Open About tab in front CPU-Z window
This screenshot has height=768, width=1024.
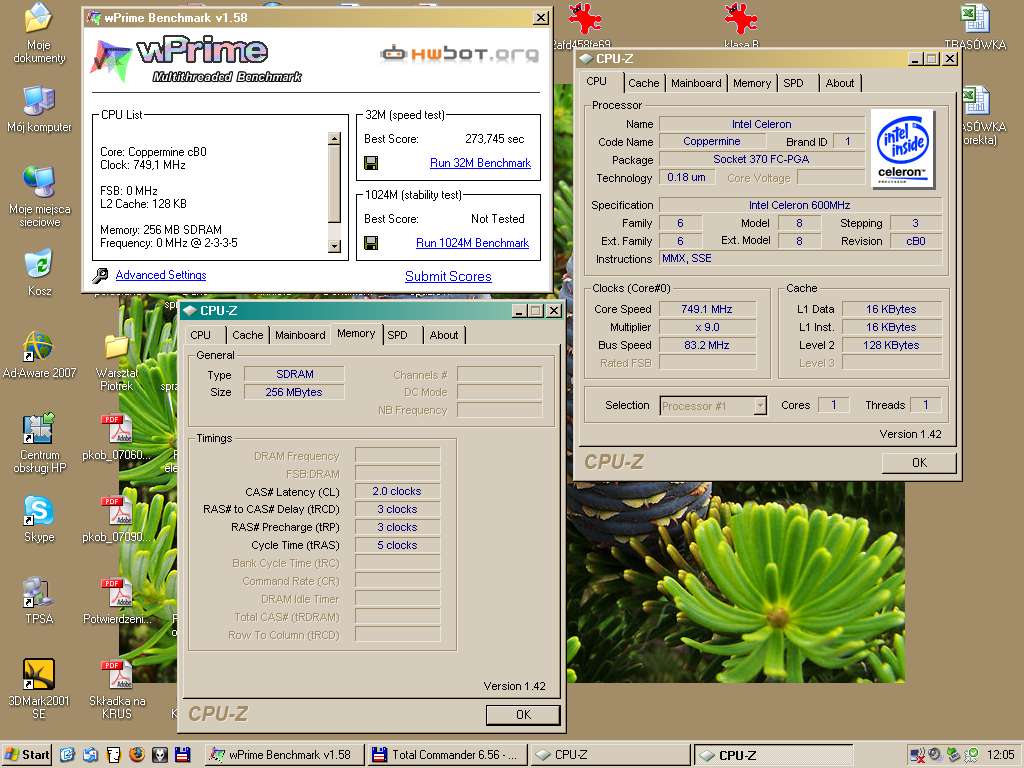pyautogui.click(x=443, y=335)
